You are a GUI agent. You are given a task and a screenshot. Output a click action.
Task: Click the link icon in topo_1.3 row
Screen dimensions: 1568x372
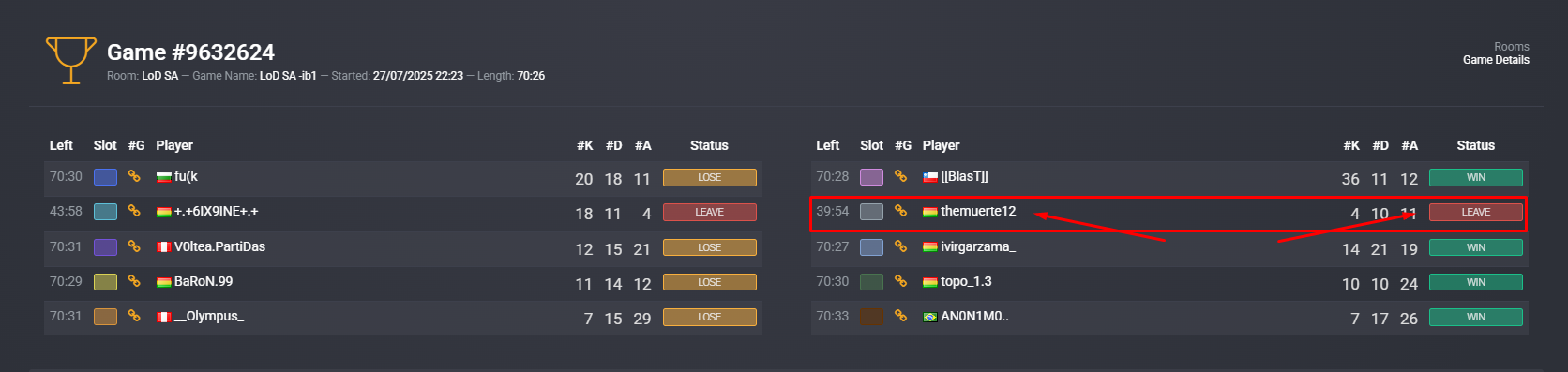point(900,281)
